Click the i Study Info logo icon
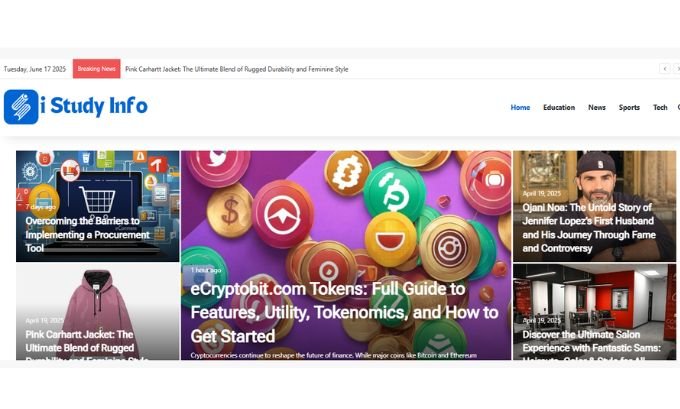The height and width of the screenshot is (409, 680). point(21,107)
